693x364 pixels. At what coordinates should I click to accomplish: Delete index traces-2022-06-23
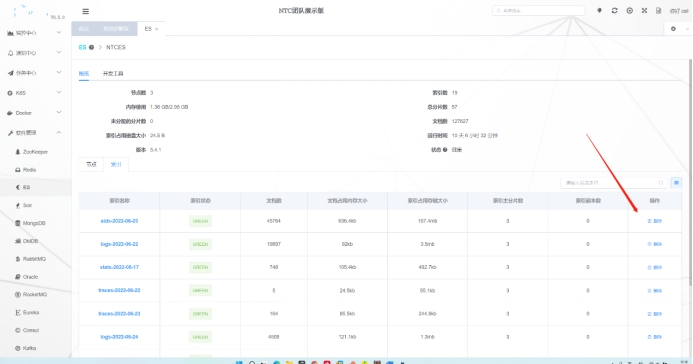click(655, 314)
